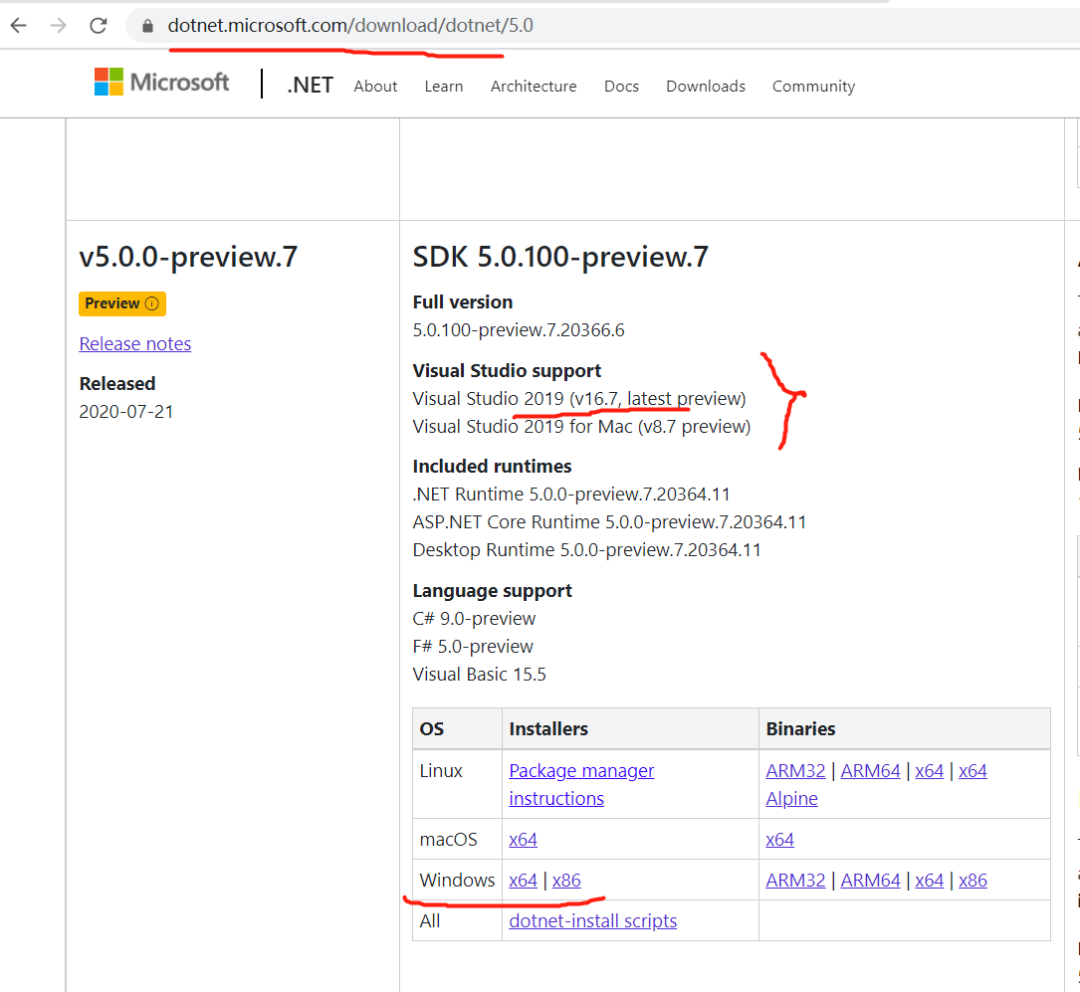Image resolution: width=1080 pixels, height=992 pixels.
Task: Open the About menu item
Action: tap(375, 86)
